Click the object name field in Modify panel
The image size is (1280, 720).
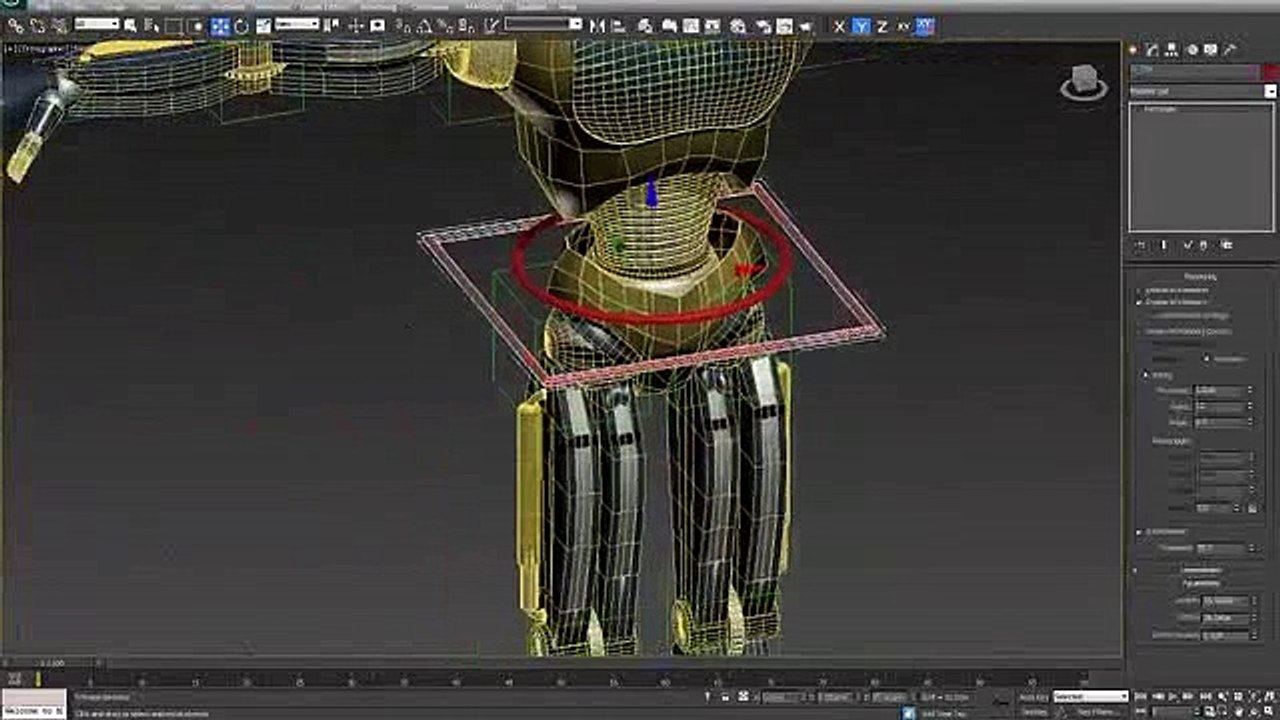(x=1194, y=71)
